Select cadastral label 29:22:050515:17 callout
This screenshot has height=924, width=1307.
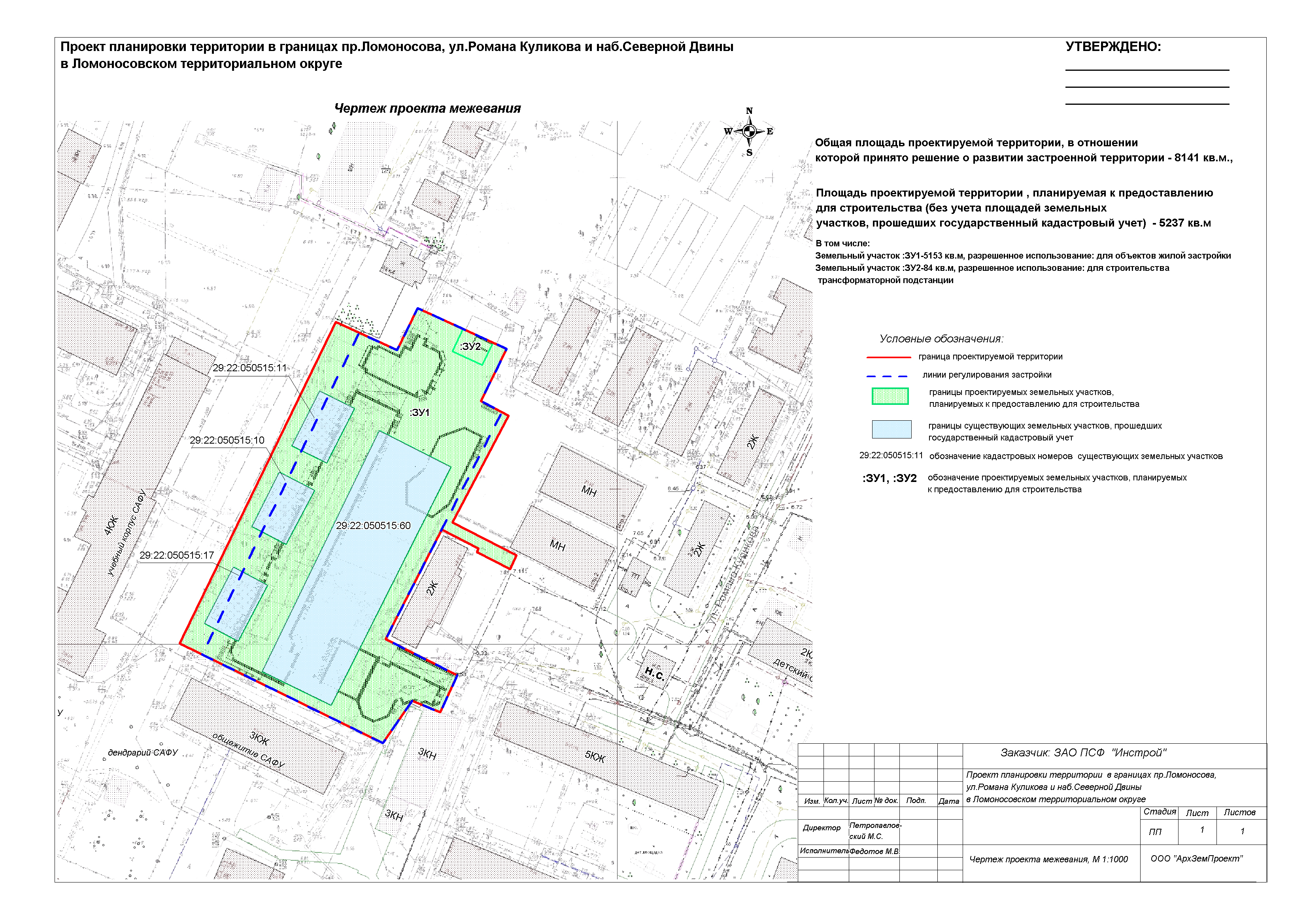click(x=176, y=555)
